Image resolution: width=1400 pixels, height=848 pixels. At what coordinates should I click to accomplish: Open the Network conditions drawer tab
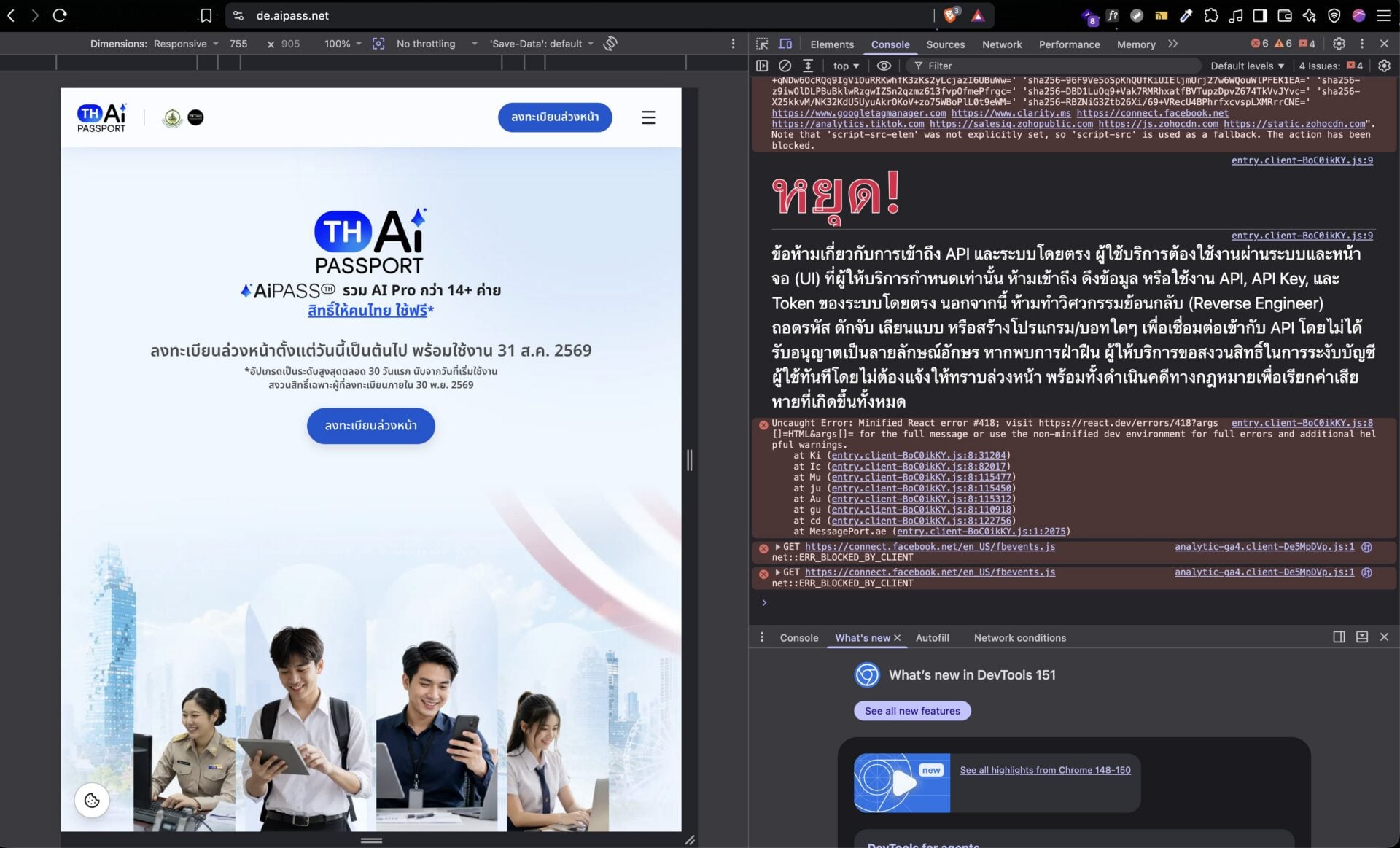point(1019,638)
